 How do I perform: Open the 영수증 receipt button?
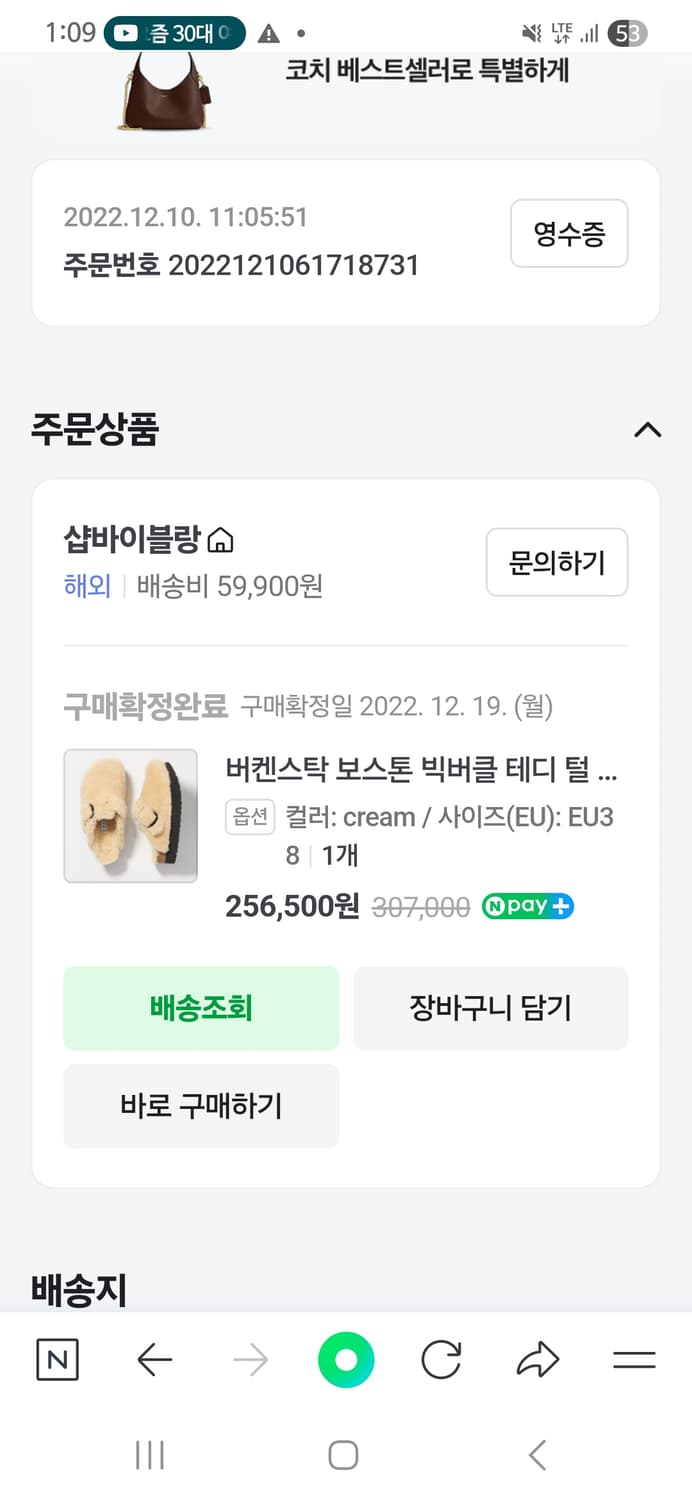pyautogui.click(x=569, y=234)
